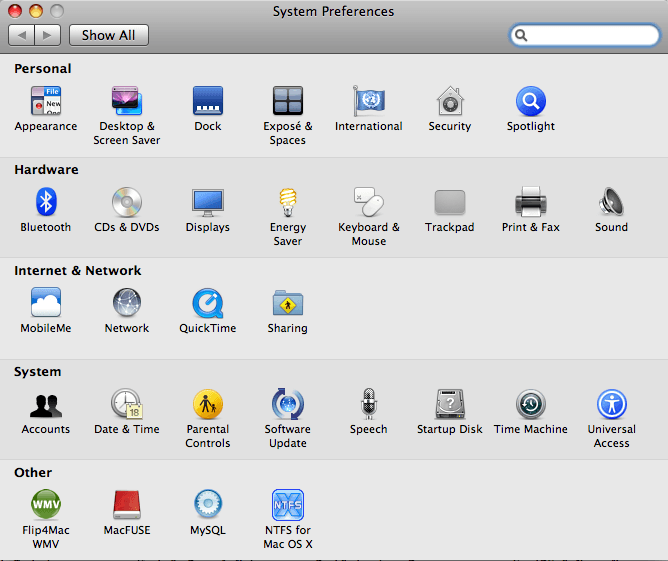The image size is (668, 561).
Task: Open MySQL preference pane
Action: point(207,505)
